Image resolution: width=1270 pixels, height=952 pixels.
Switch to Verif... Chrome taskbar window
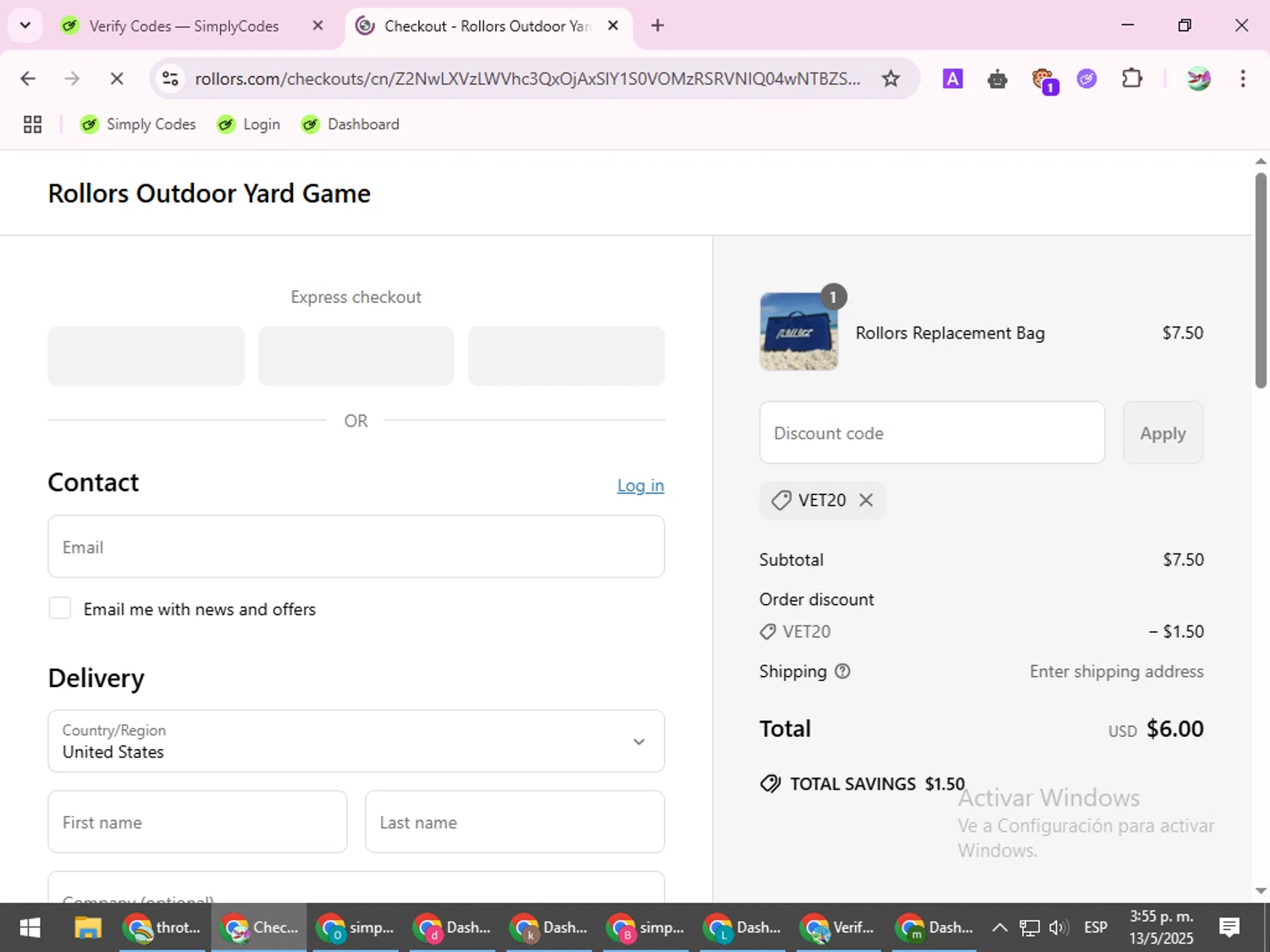(x=839, y=928)
